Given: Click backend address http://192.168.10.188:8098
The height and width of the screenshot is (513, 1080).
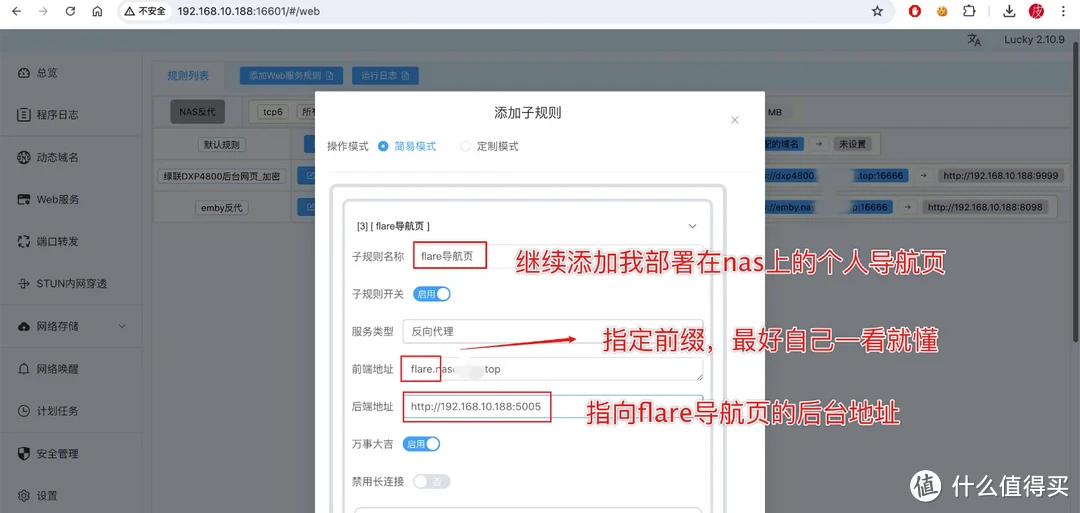Looking at the screenshot, I should coord(984,207).
